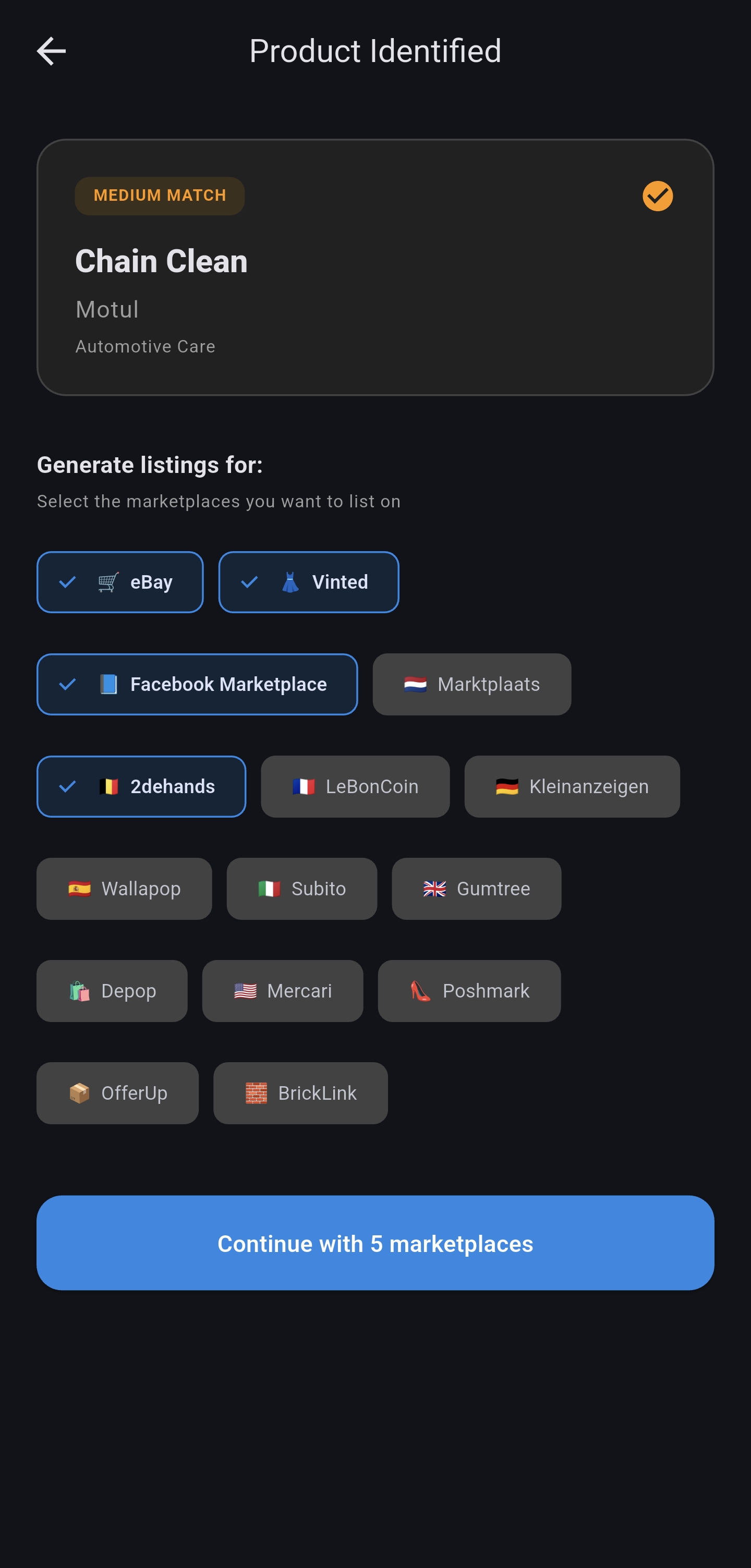Click the Vinted dress icon
The image size is (751, 1568).
[292, 582]
